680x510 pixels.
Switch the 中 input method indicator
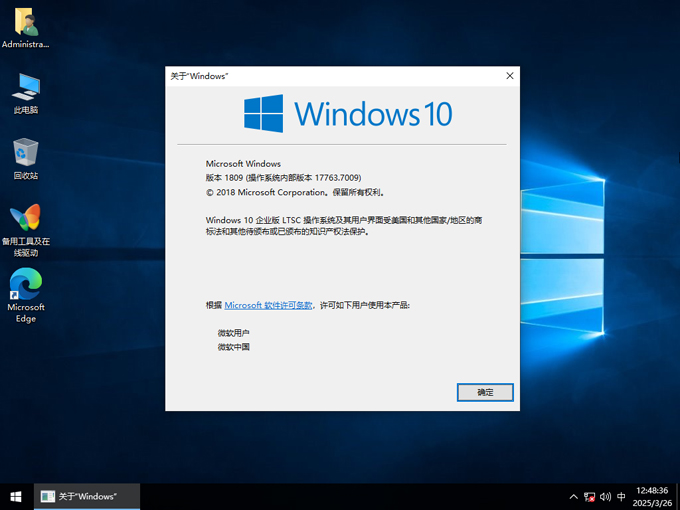621,497
